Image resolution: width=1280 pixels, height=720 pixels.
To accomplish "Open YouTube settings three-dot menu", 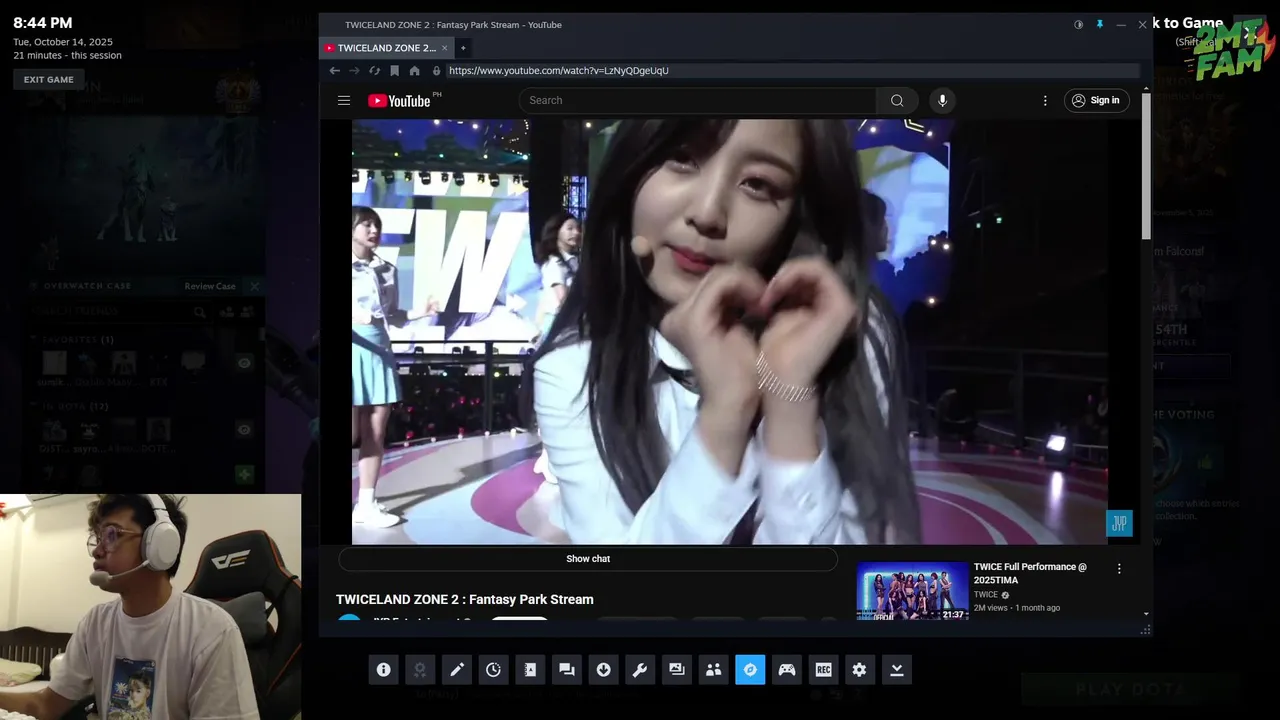I will (1045, 100).
